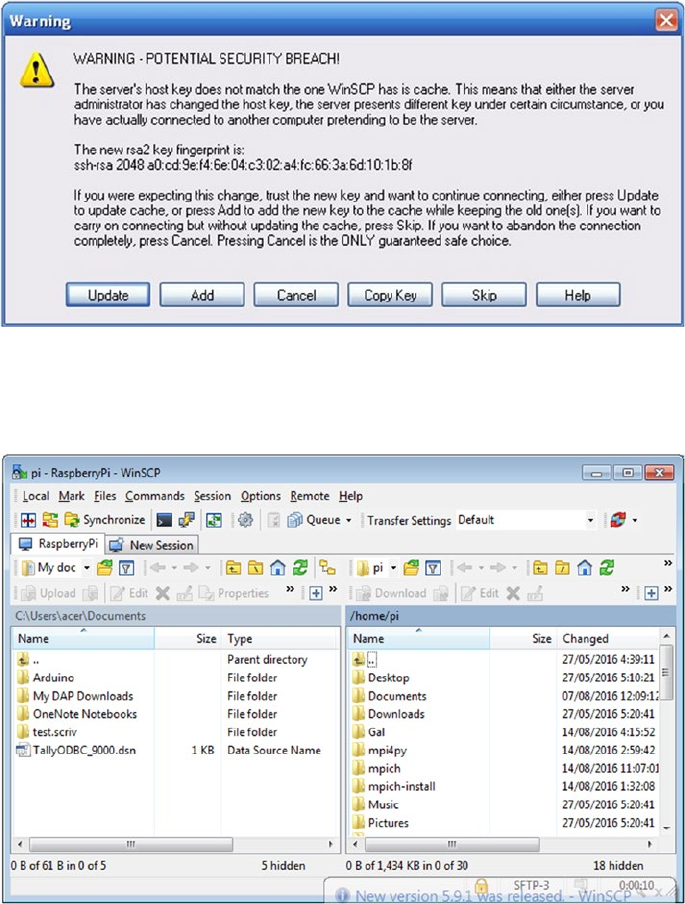This screenshot has width=685, height=904.
Task: Click the Properties button in local toolbar
Action: 234,593
